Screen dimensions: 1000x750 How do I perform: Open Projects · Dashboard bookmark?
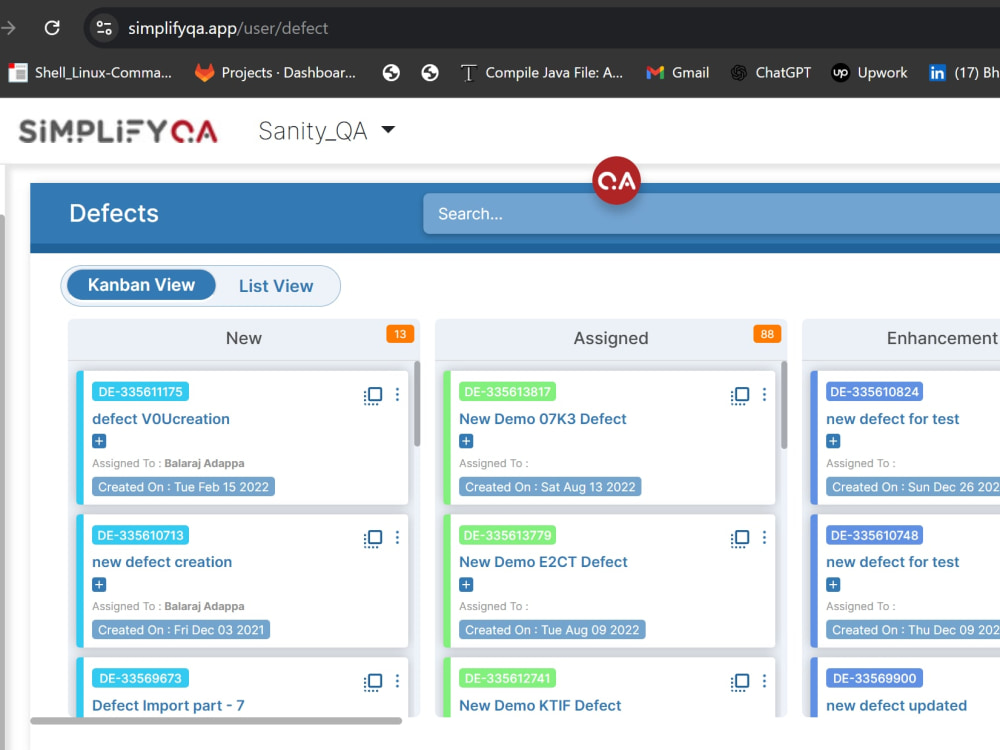(x=276, y=73)
